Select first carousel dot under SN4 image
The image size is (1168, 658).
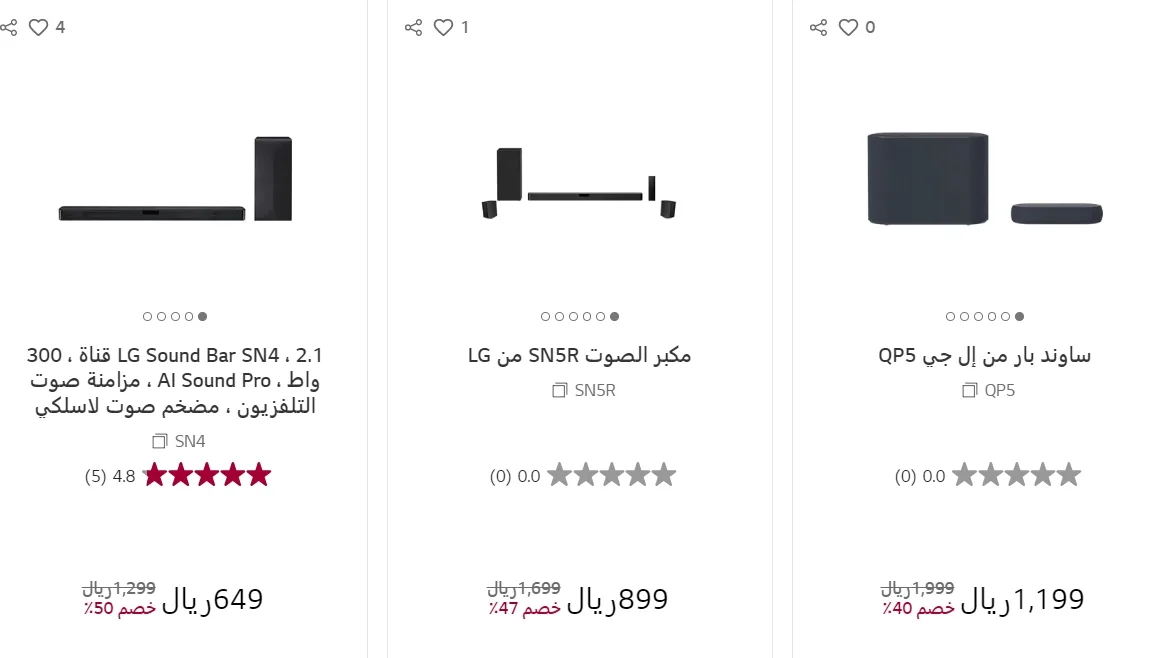(148, 316)
